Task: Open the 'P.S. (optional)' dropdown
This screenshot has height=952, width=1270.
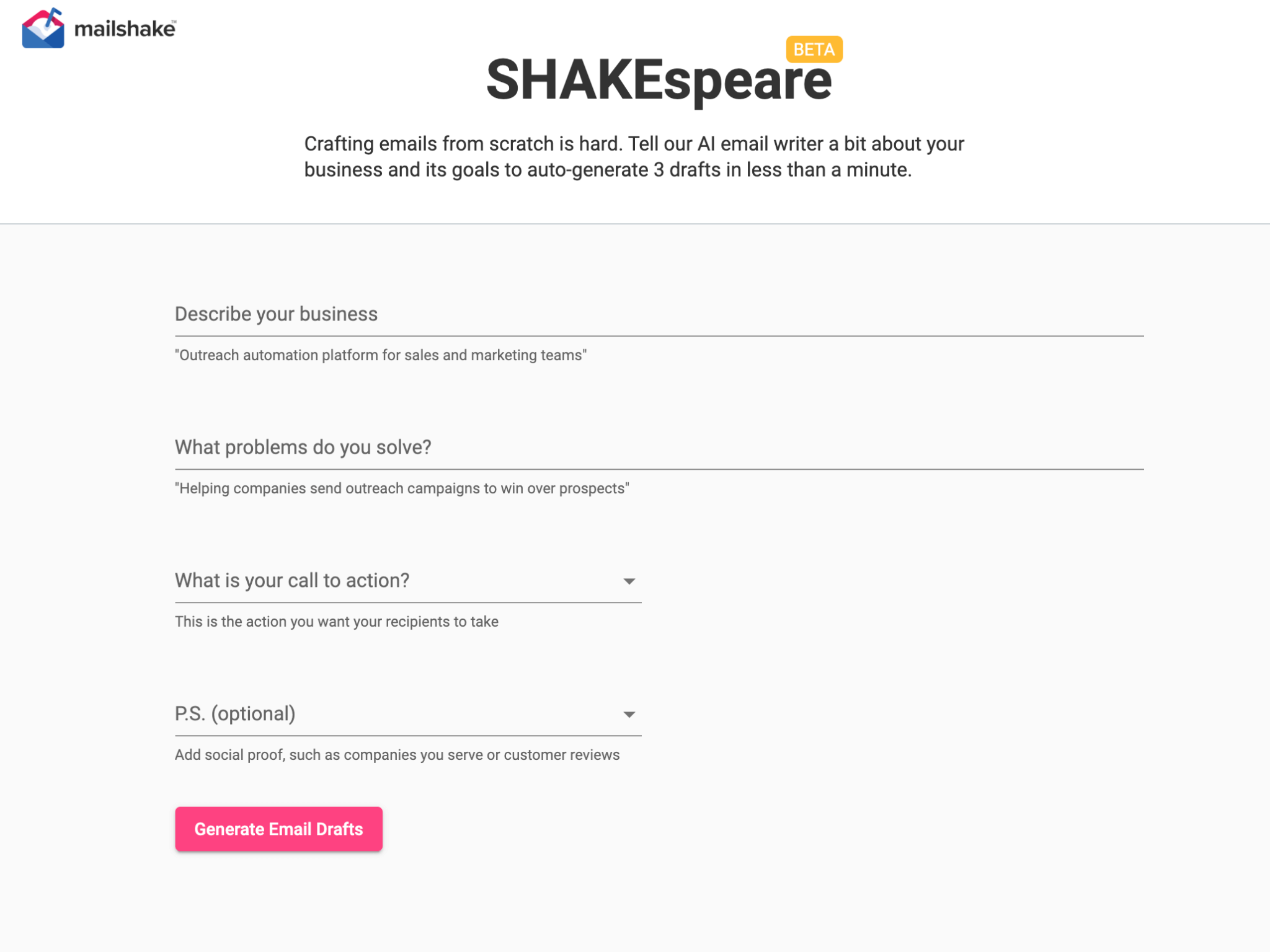Action: (408, 714)
